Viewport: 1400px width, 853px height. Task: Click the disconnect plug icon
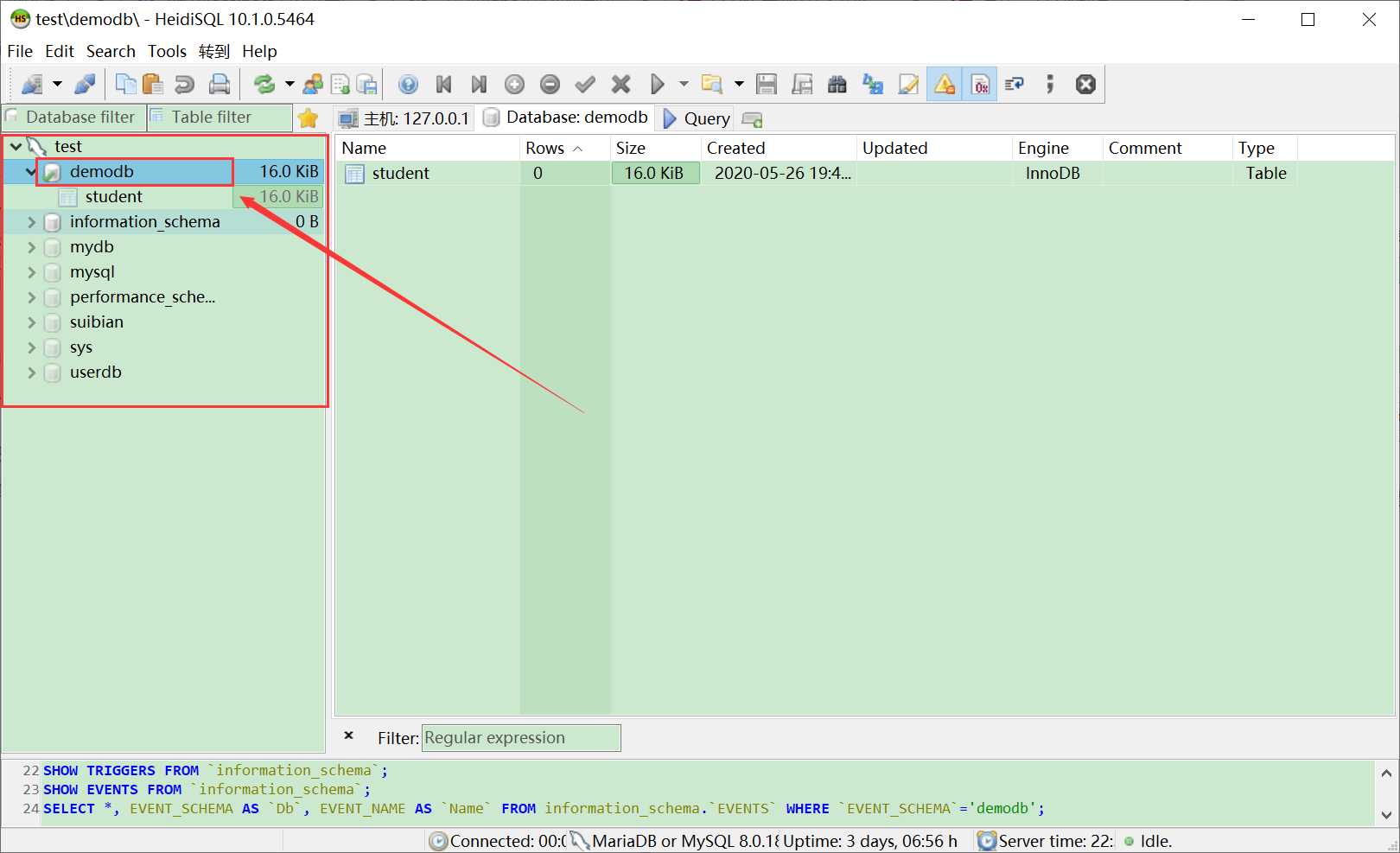(x=85, y=84)
